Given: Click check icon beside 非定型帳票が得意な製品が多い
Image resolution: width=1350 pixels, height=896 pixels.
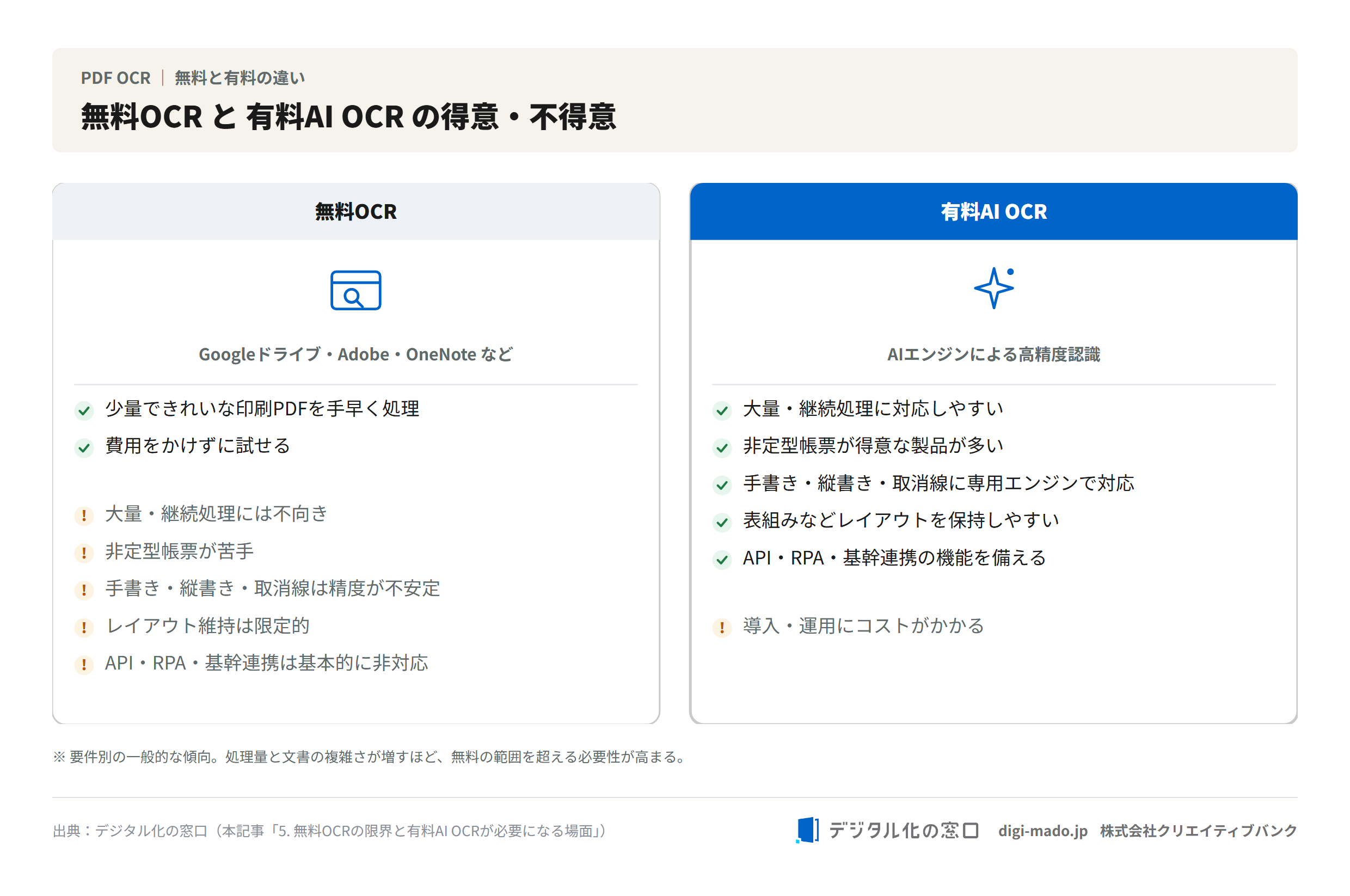Looking at the screenshot, I should (722, 447).
